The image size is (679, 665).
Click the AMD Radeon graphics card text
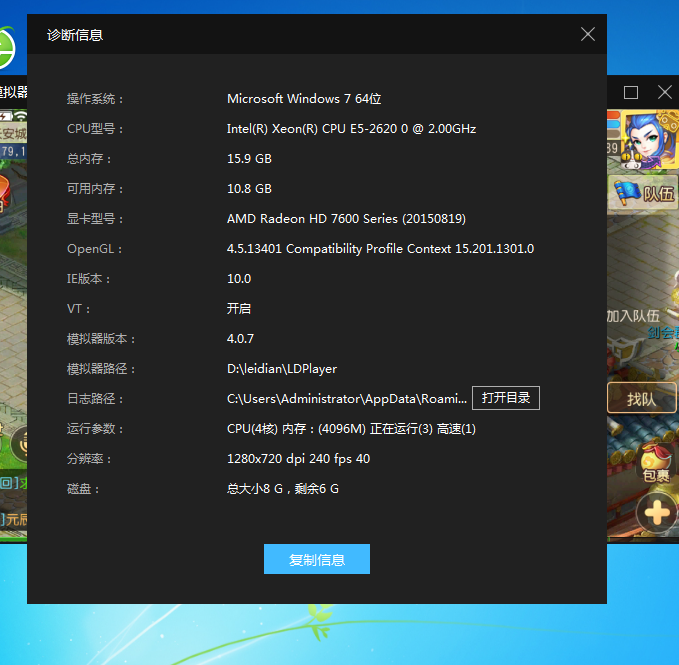point(346,219)
